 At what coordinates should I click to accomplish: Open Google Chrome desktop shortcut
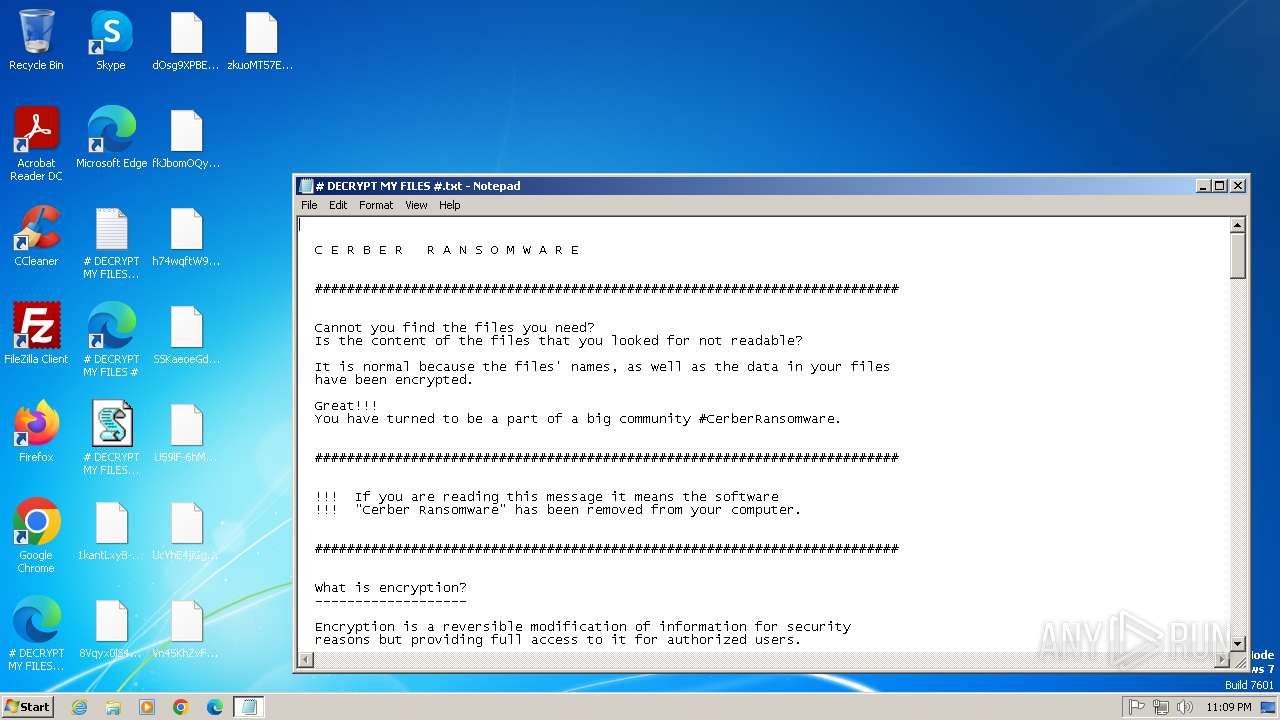point(36,536)
